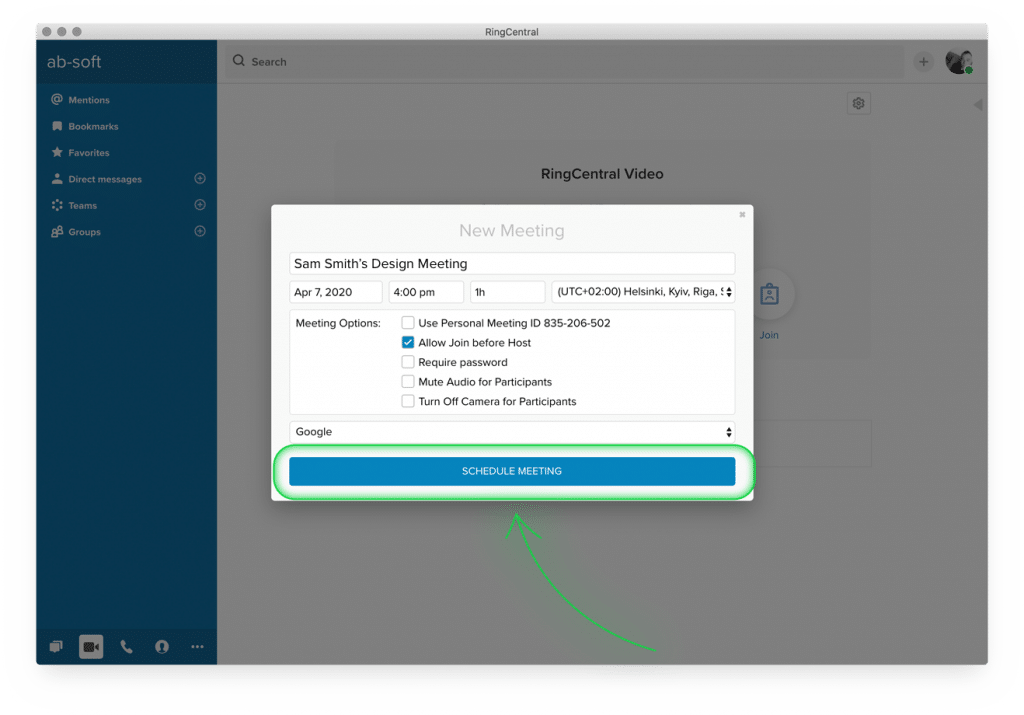
Task: Click the meeting title input field
Action: click(x=512, y=264)
